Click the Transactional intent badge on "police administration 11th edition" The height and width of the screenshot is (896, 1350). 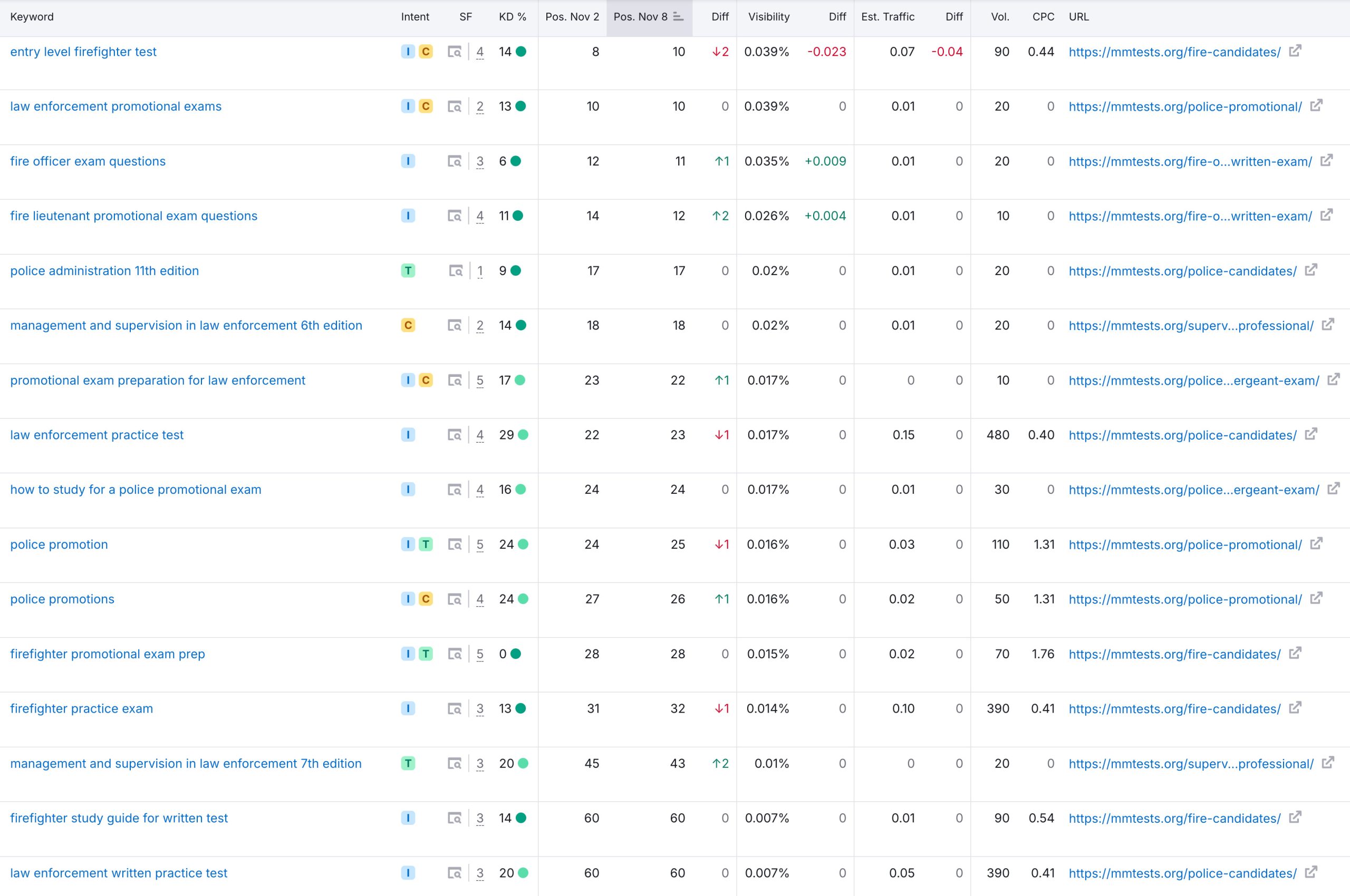407,271
